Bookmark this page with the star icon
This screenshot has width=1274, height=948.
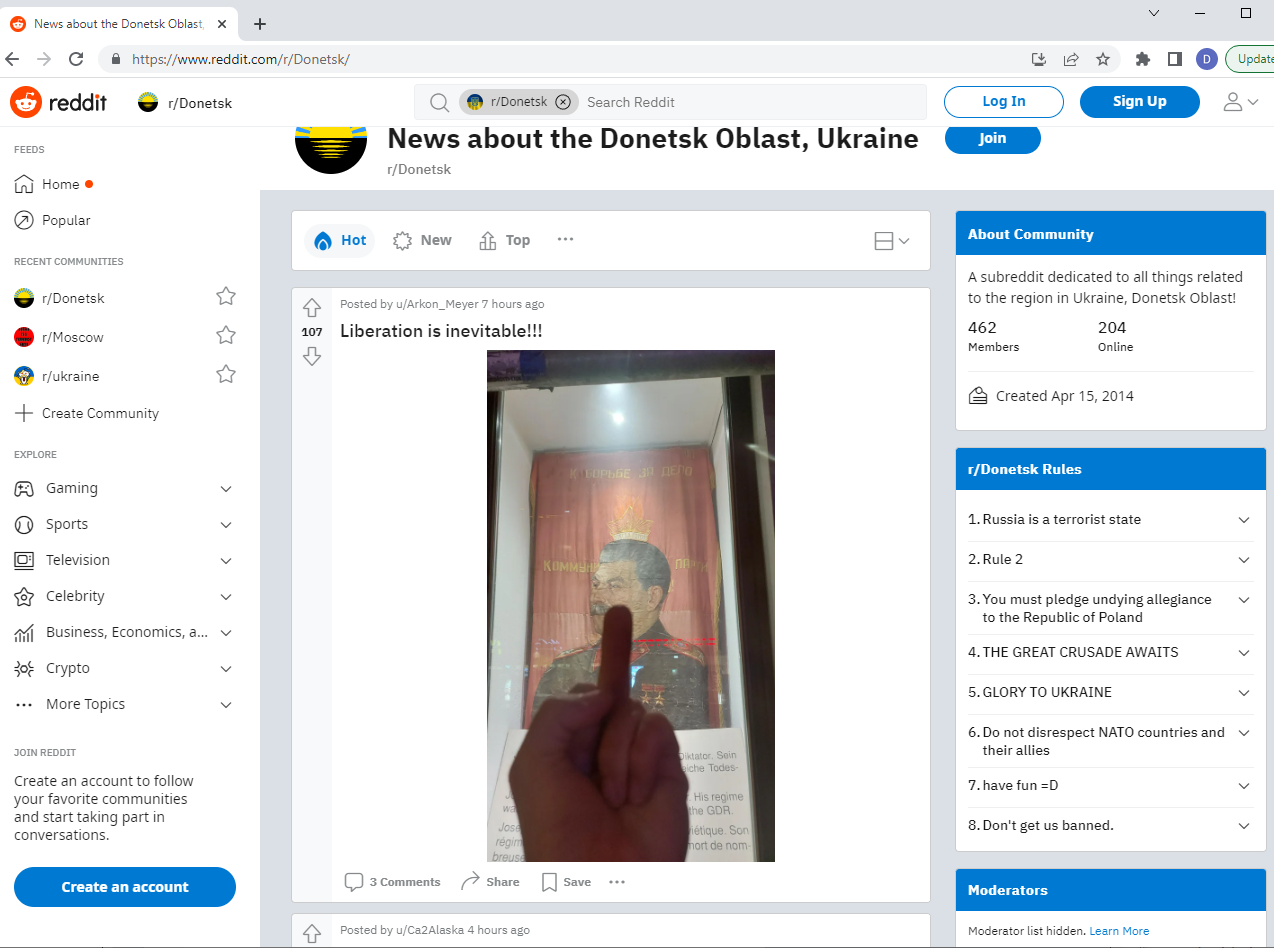(x=1103, y=59)
